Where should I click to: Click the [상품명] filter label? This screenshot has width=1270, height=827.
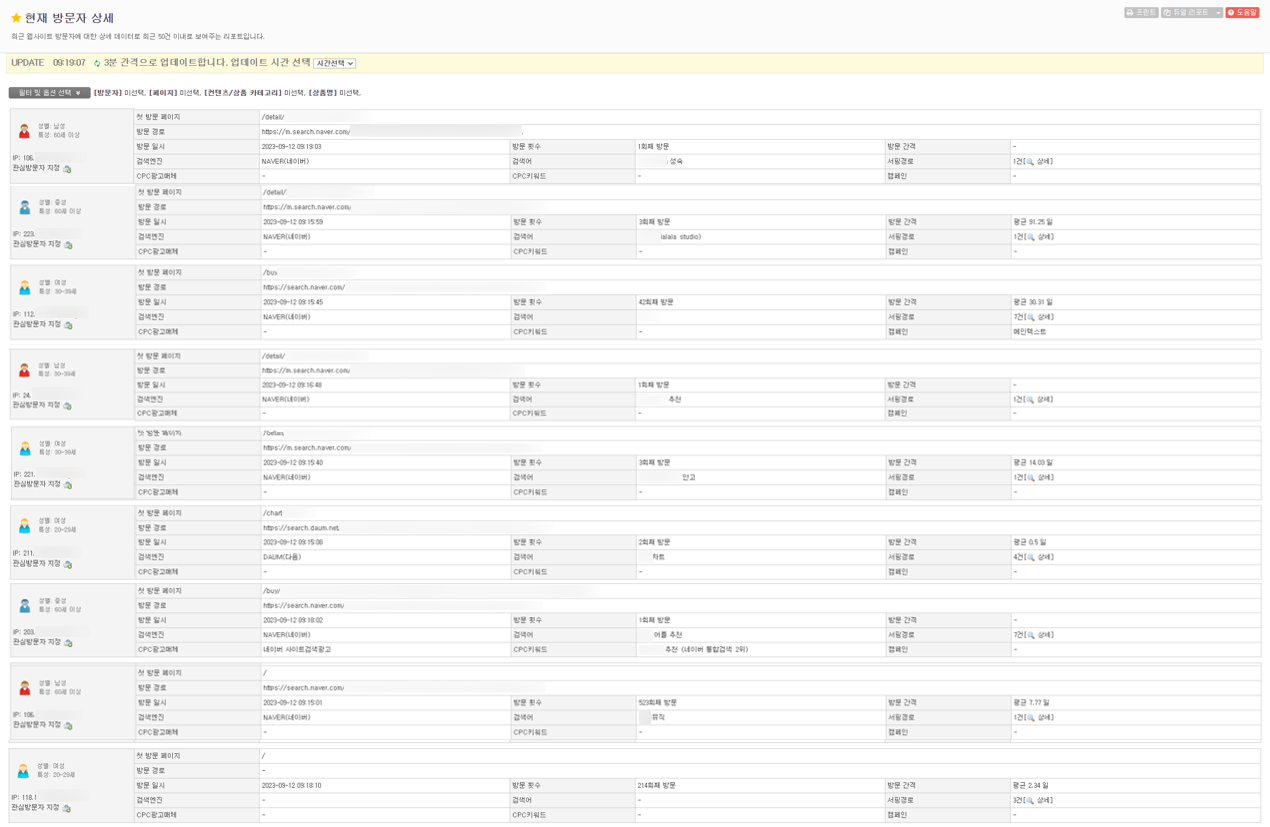point(322,93)
